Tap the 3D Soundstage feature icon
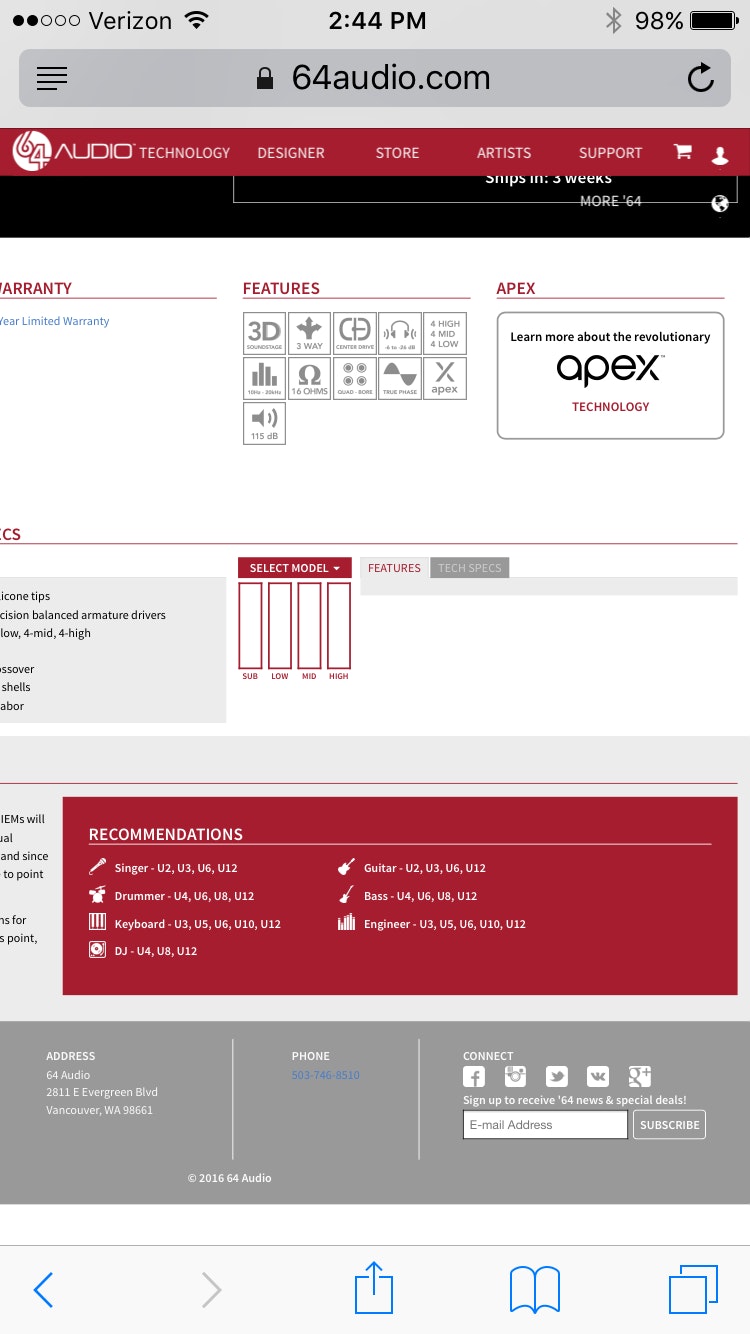The height and width of the screenshot is (1334, 750). 264,333
